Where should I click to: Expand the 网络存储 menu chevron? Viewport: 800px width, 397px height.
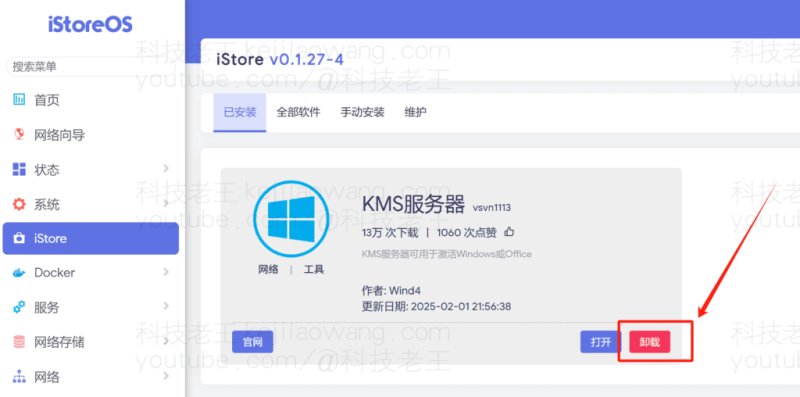point(166,341)
